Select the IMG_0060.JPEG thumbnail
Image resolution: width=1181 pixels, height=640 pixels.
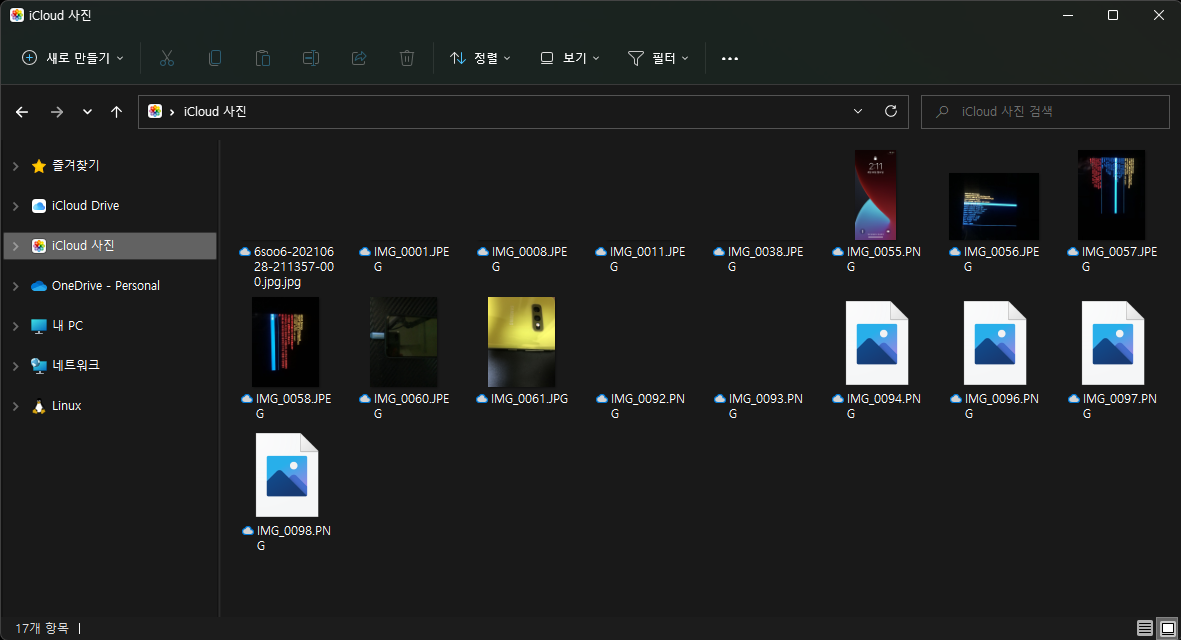pos(404,342)
